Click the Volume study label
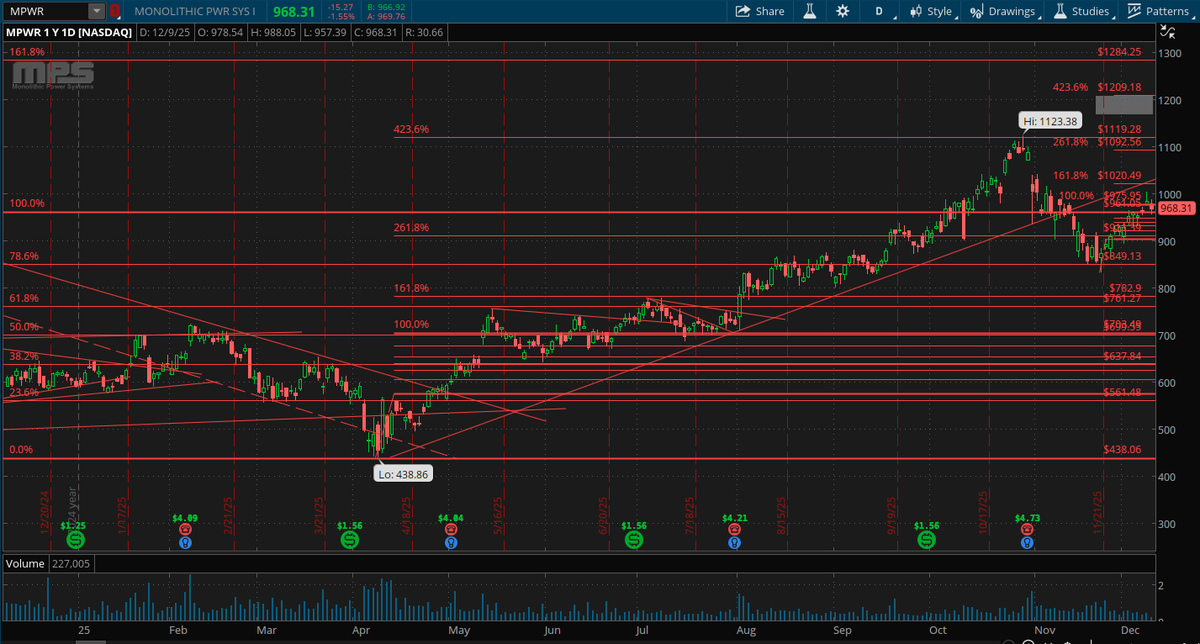The height and width of the screenshot is (644, 1200). coord(23,563)
